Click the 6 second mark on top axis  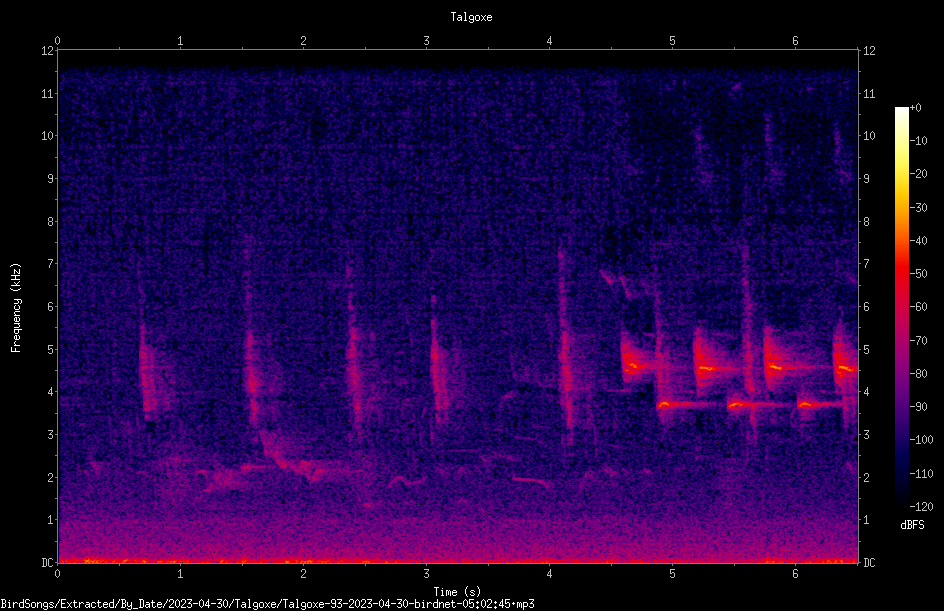click(x=795, y=41)
